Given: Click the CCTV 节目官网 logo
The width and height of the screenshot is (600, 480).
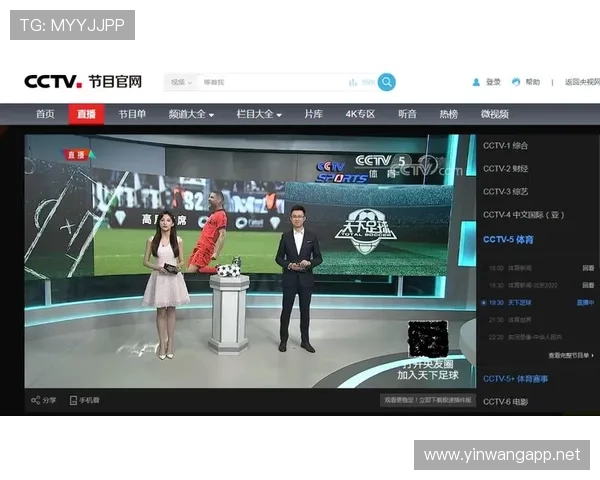Looking at the screenshot, I should tap(83, 82).
